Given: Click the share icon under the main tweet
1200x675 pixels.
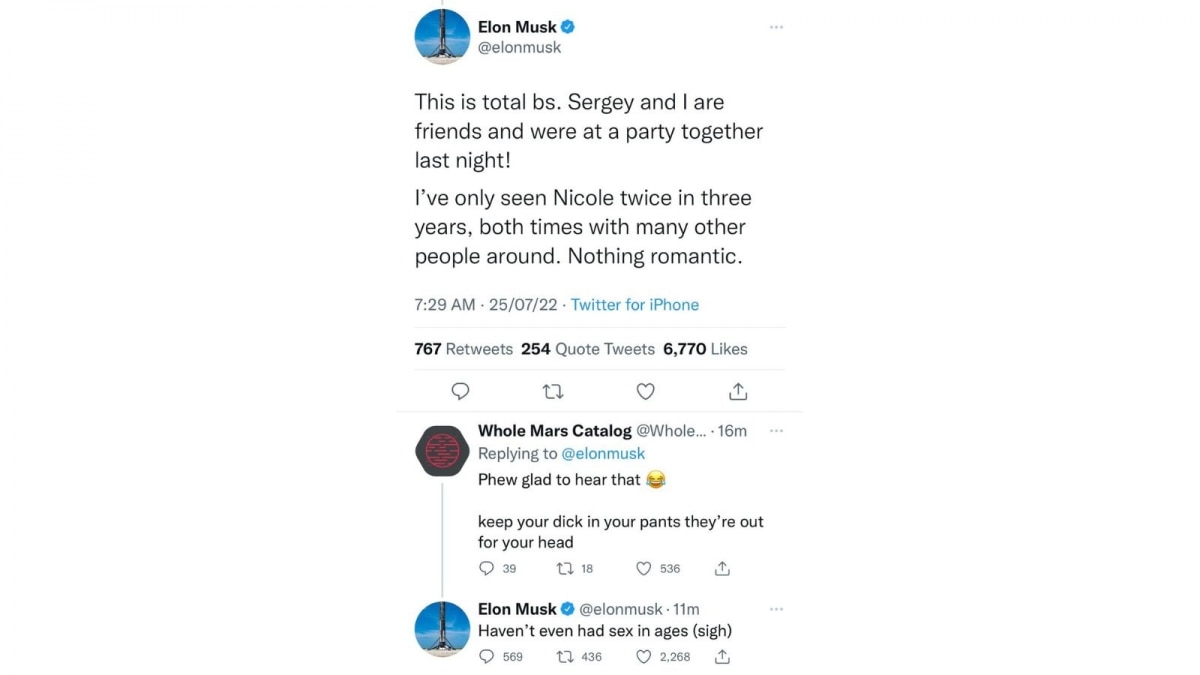Looking at the screenshot, I should (738, 391).
